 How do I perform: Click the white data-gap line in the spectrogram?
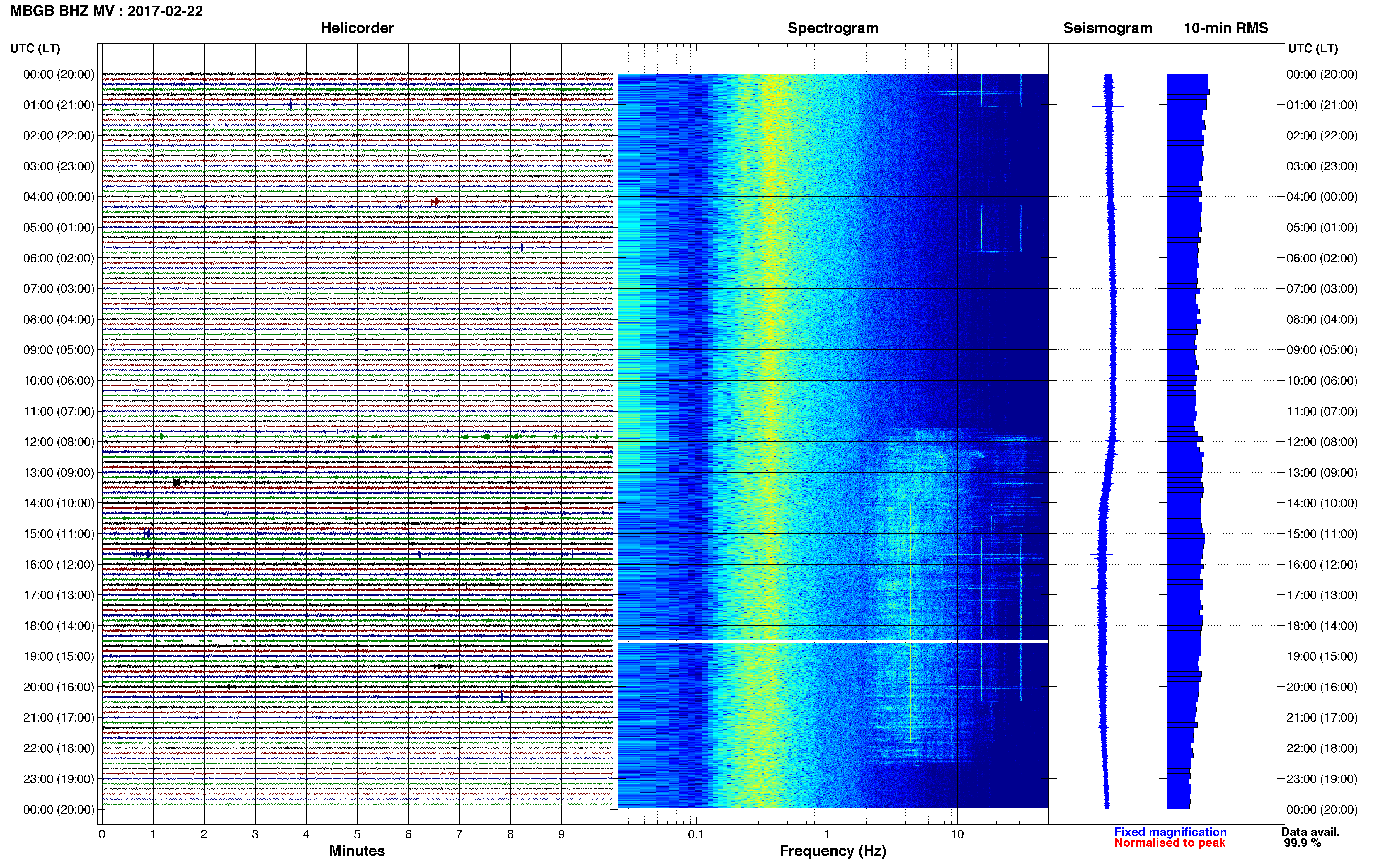(x=833, y=641)
